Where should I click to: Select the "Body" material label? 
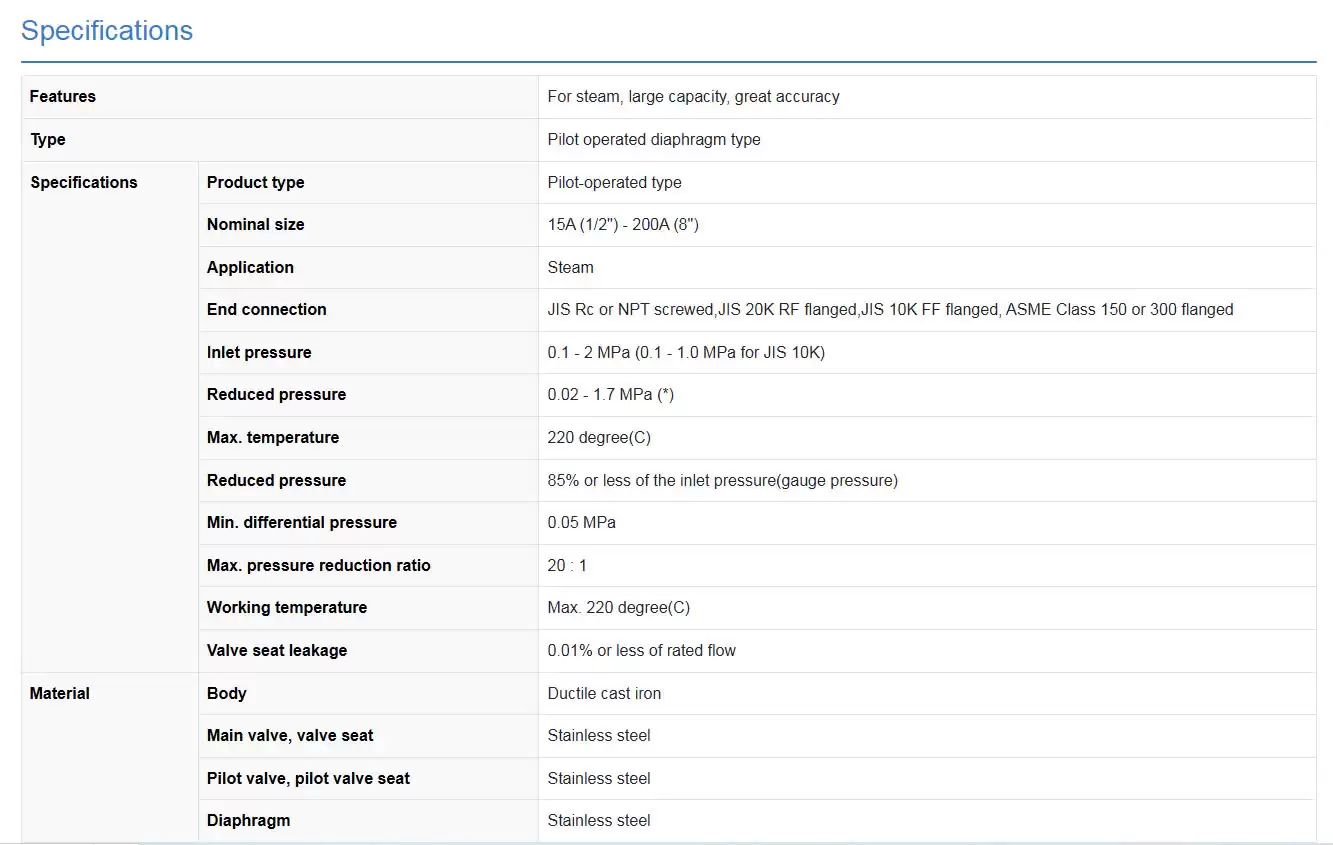226,693
